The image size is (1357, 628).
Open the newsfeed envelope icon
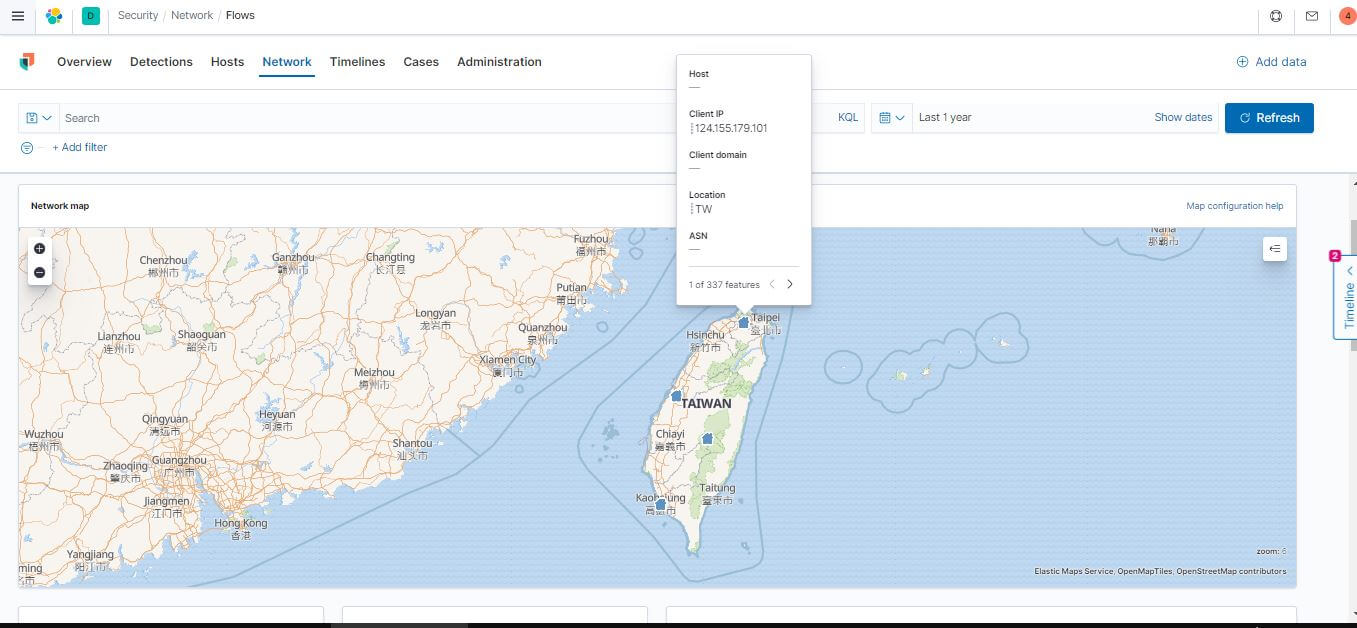[1313, 15]
